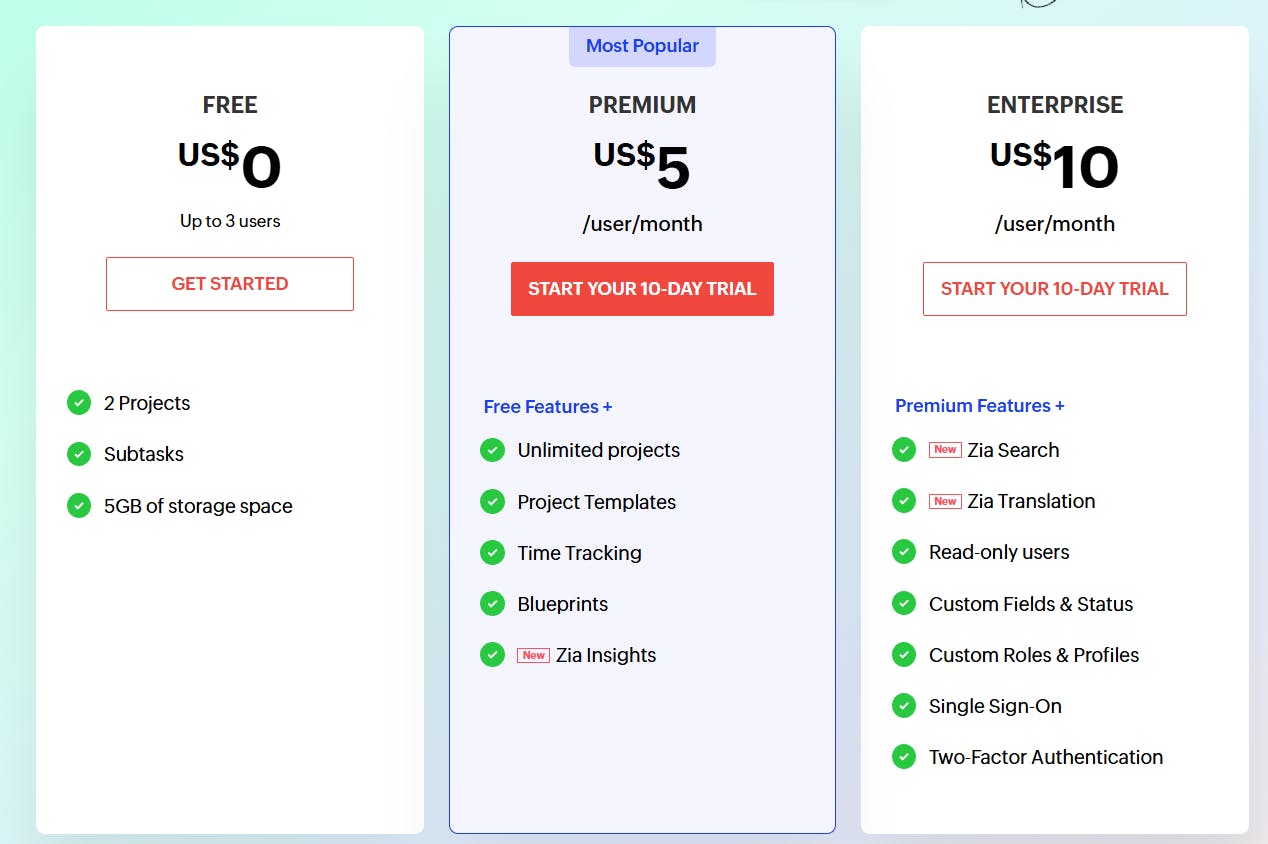Select the FREE plan heading
1268x844 pixels.
click(x=229, y=104)
